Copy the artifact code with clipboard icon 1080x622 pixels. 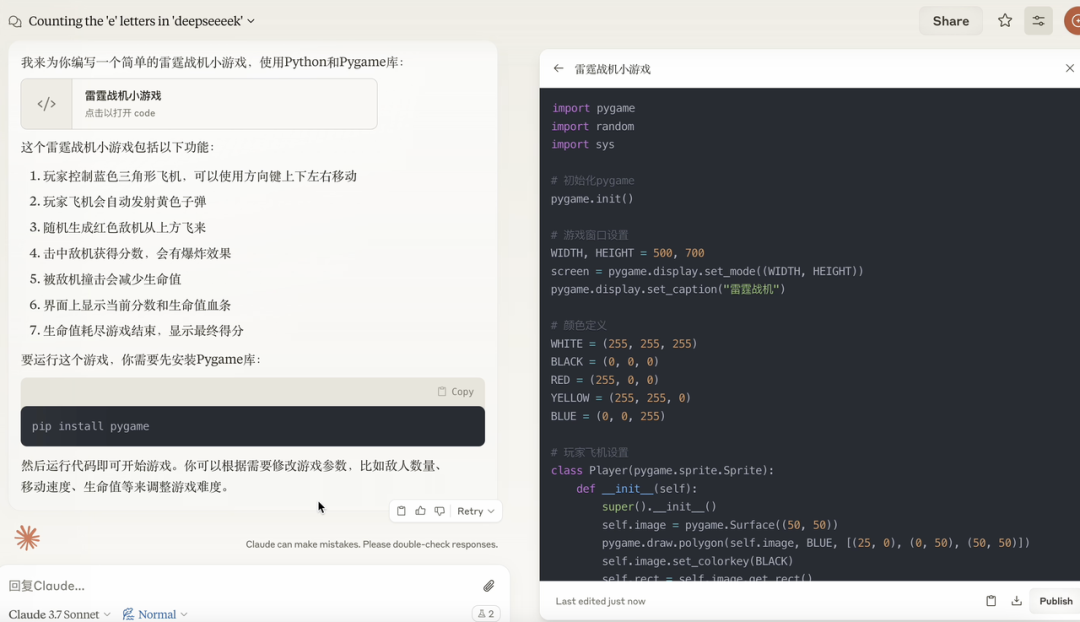991,601
